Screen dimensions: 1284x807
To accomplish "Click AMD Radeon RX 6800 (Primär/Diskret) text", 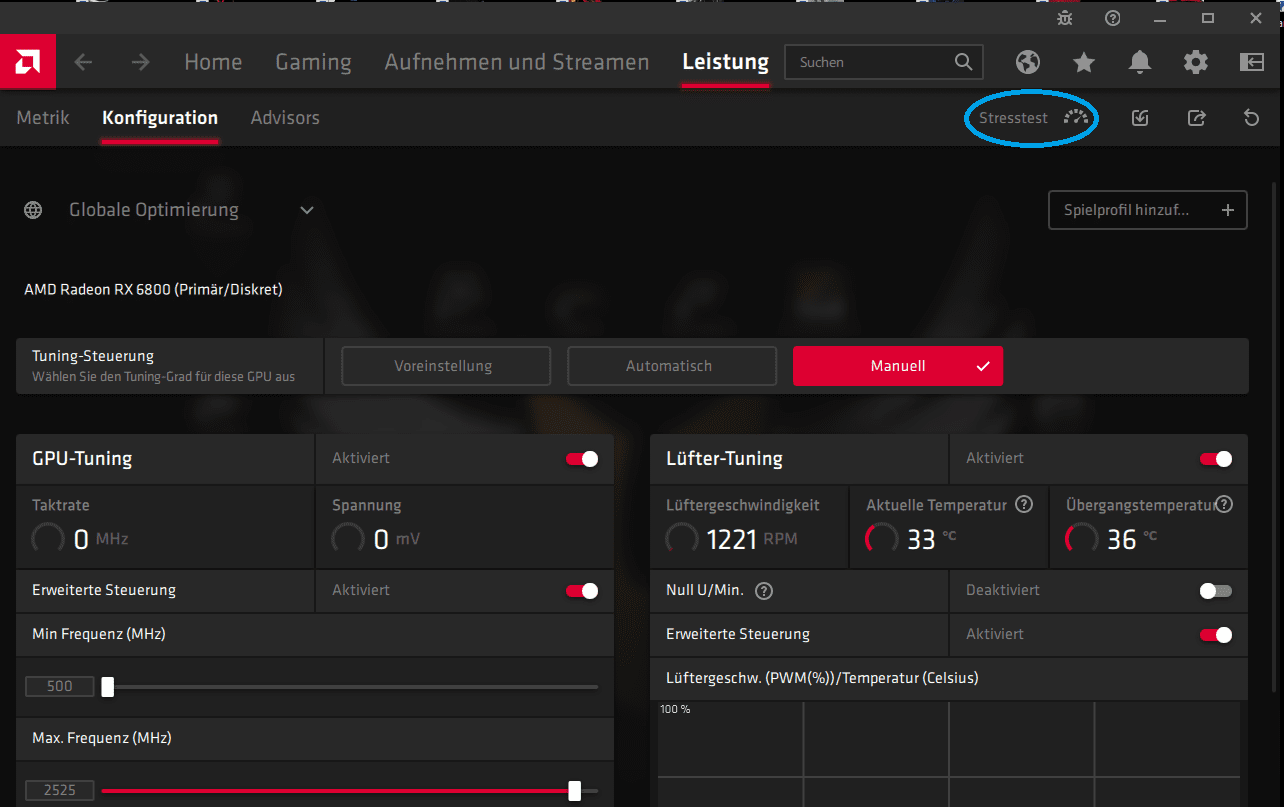I will coord(153,290).
